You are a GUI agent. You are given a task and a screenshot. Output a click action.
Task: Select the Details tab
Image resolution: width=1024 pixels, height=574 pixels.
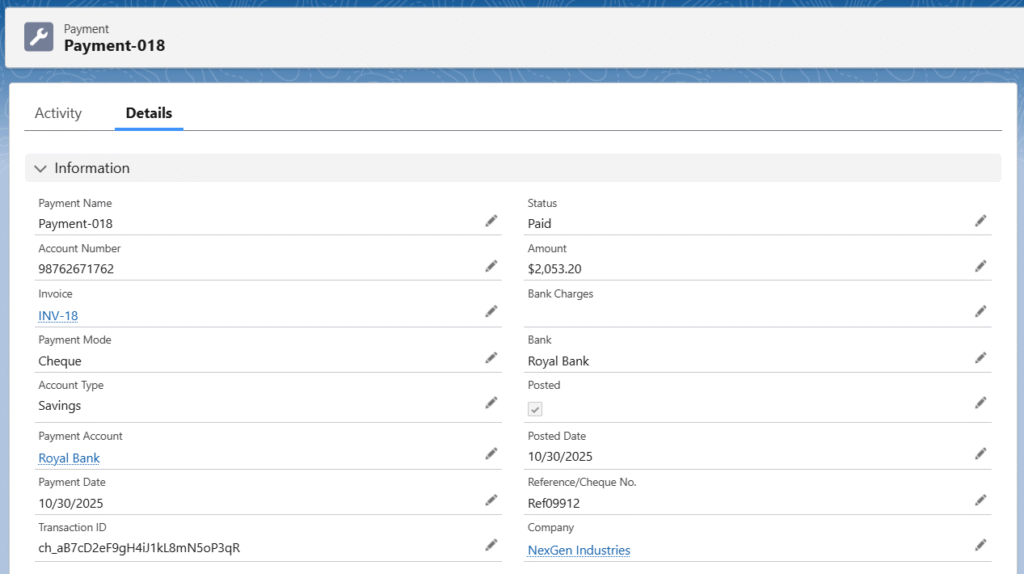coord(149,113)
